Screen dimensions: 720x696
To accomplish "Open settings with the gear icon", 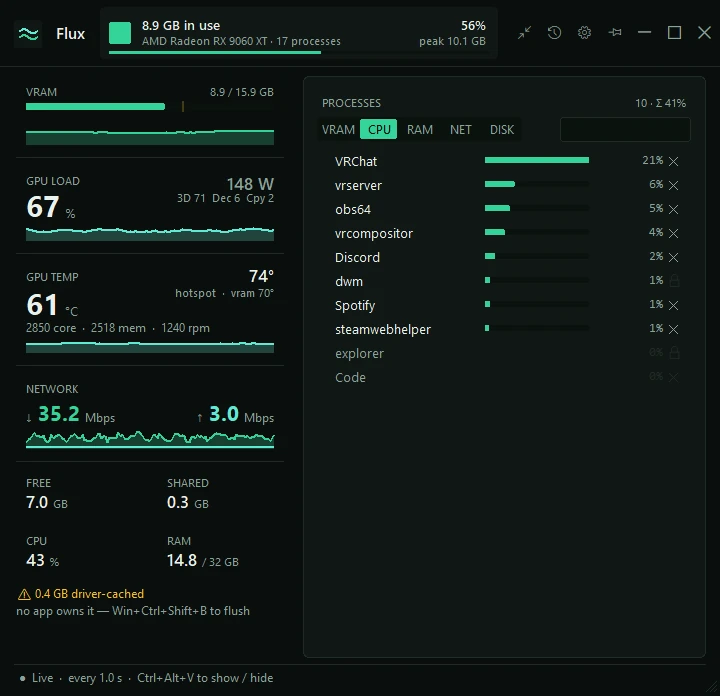I will [584, 33].
